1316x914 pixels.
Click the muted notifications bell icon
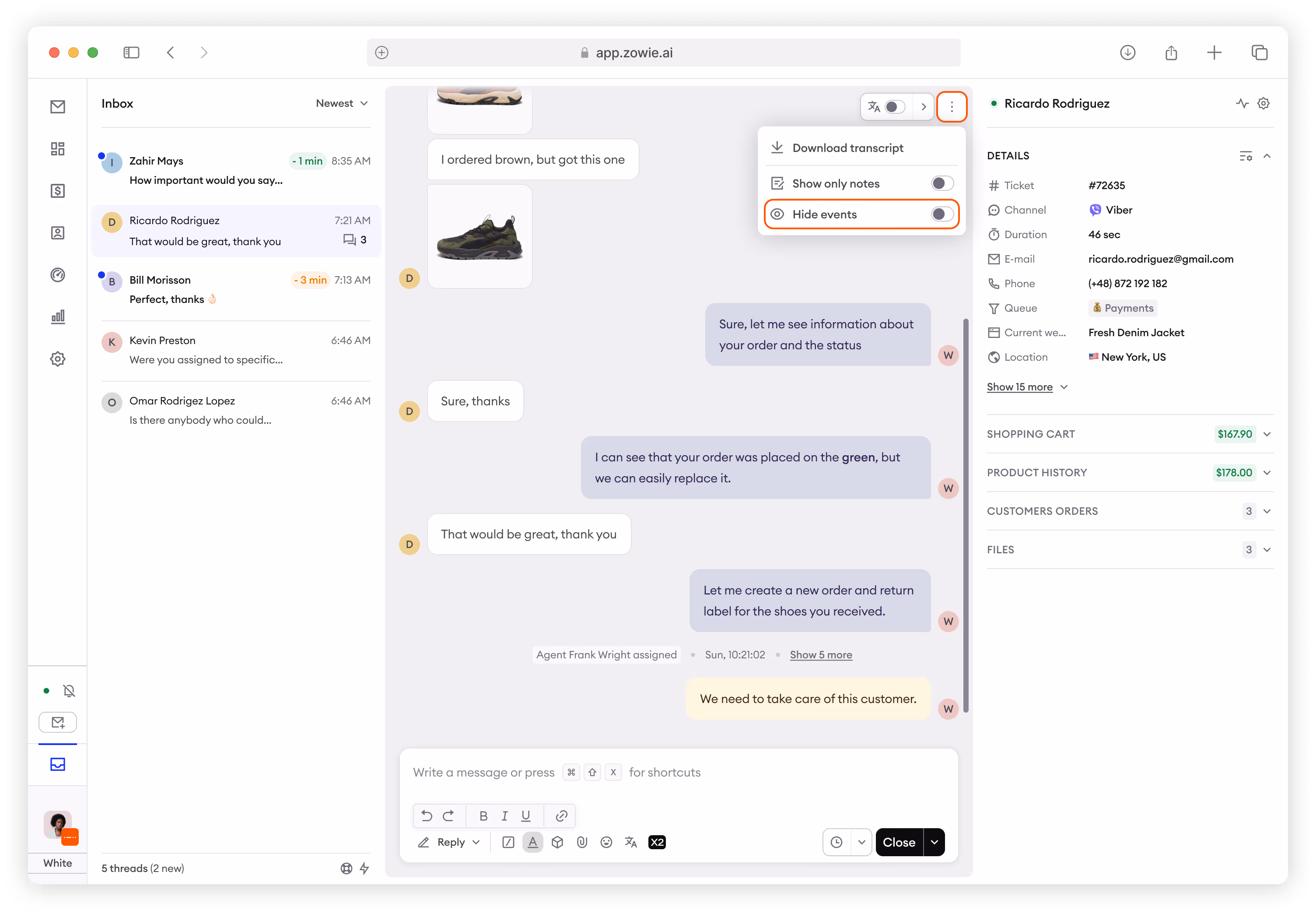pyautogui.click(x=69, y=691)
